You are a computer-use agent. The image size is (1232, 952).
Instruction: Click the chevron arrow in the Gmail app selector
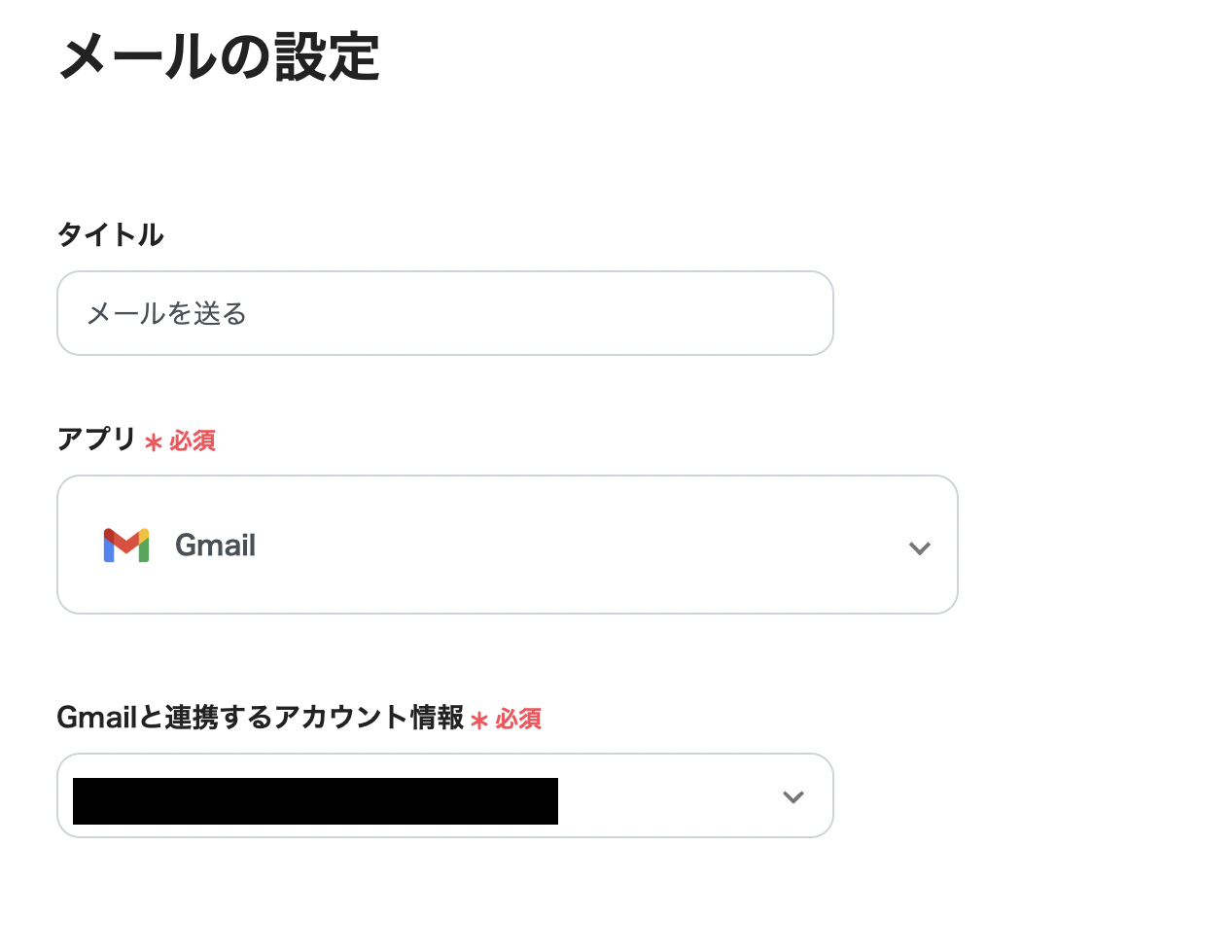pos(919,548)
